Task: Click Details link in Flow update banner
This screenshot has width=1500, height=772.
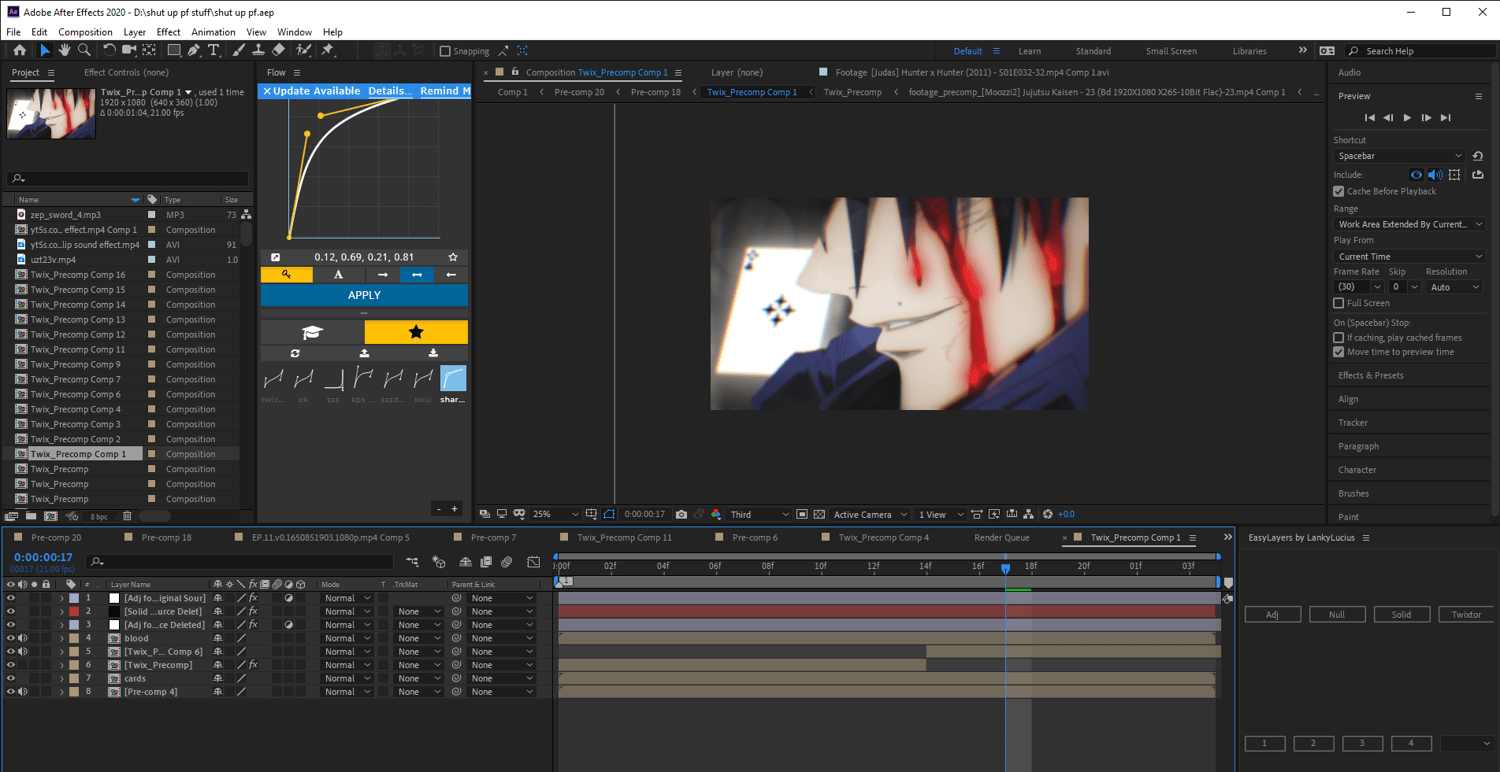Action: point(389,91)
